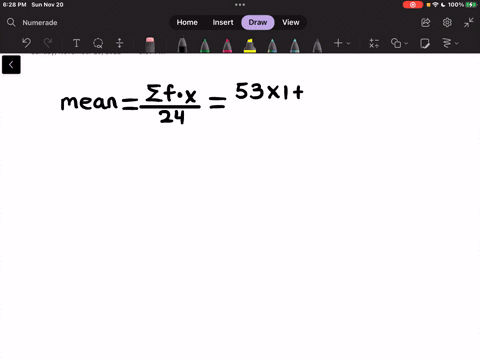Tap the share icon
Image resolution: width=480 pixels, height=360 pixels.
point(426,22)
